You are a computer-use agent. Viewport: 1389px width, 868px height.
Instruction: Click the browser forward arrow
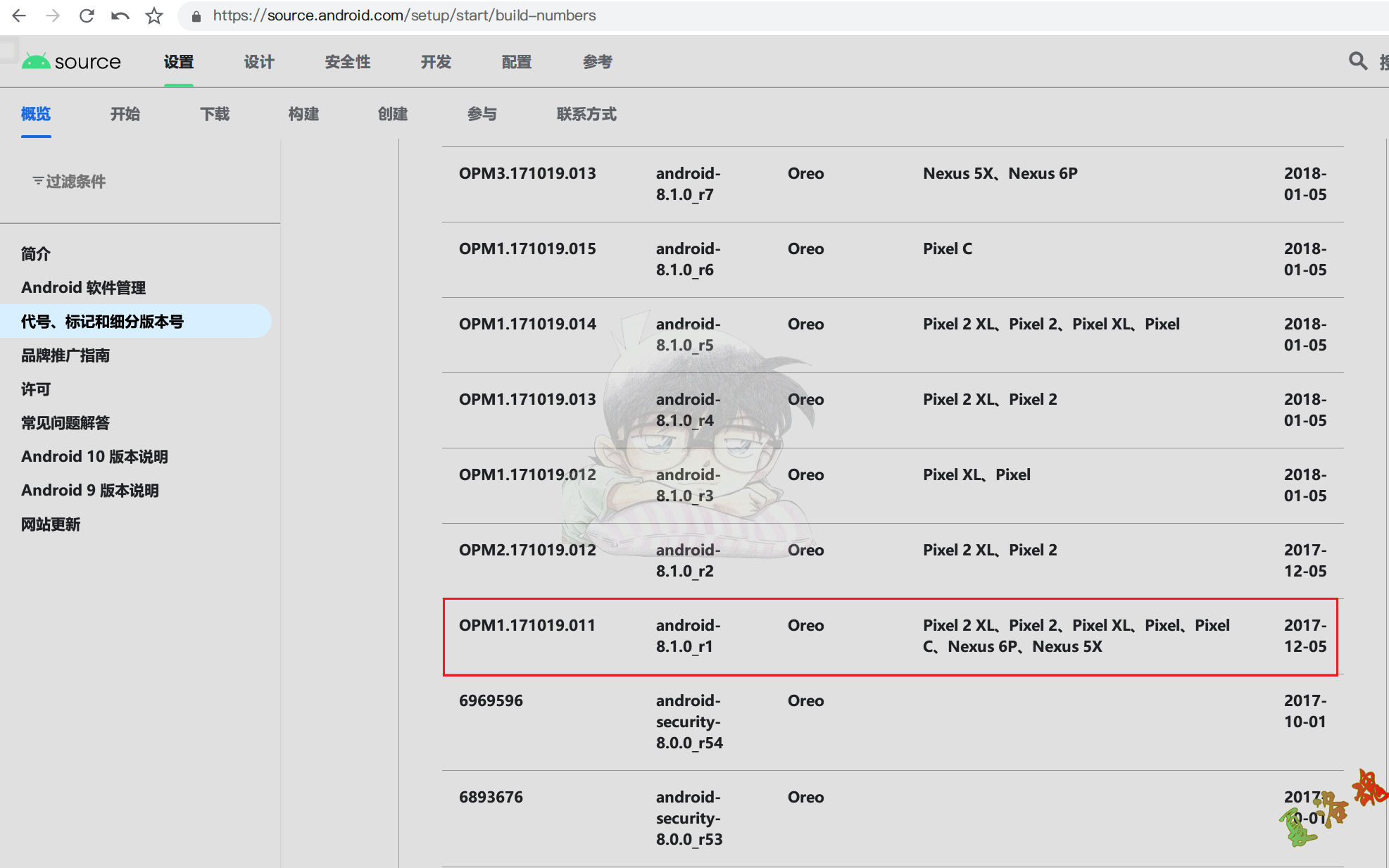pos(53,15)
